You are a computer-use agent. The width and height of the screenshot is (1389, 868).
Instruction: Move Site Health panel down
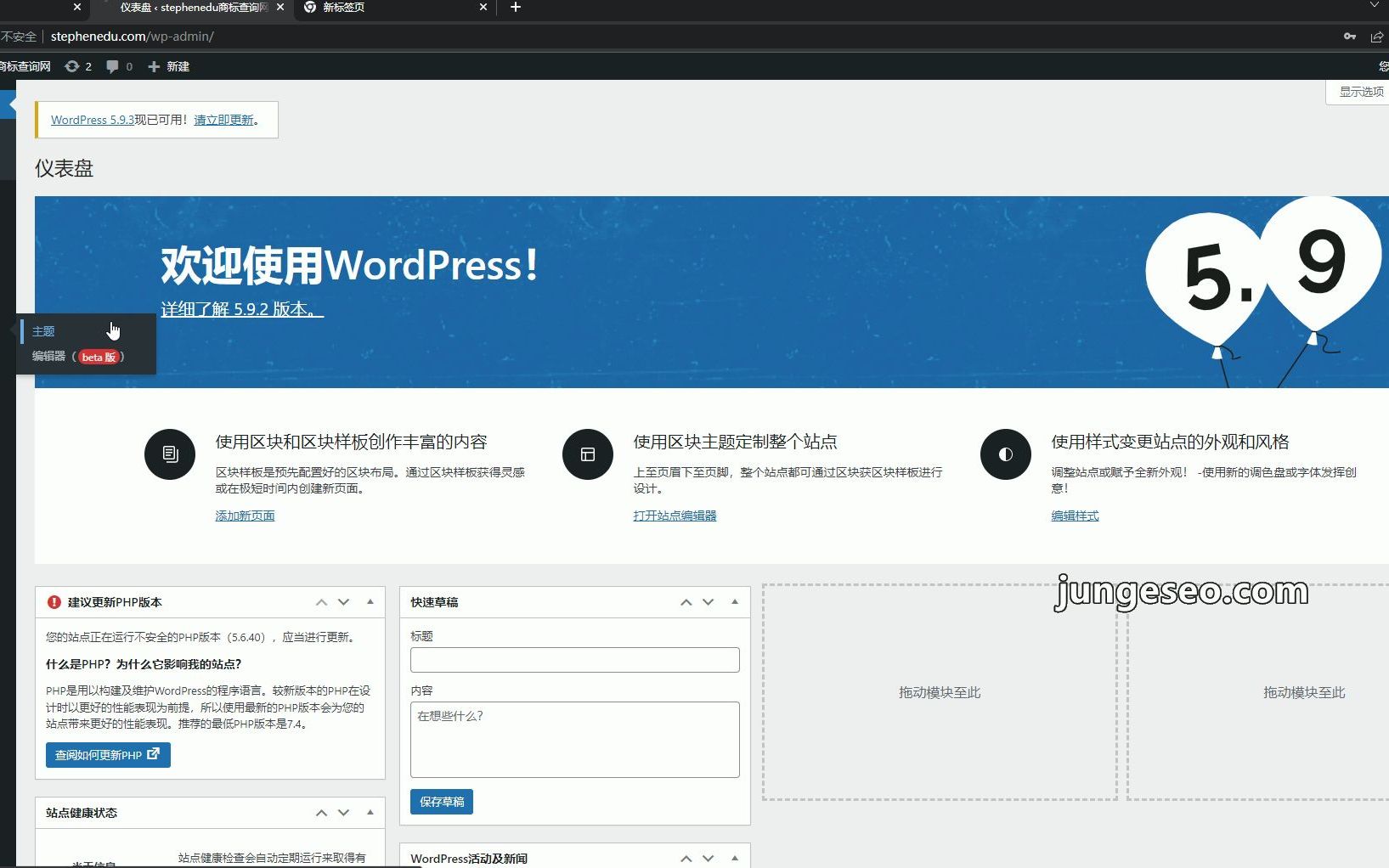pos(344,813)
